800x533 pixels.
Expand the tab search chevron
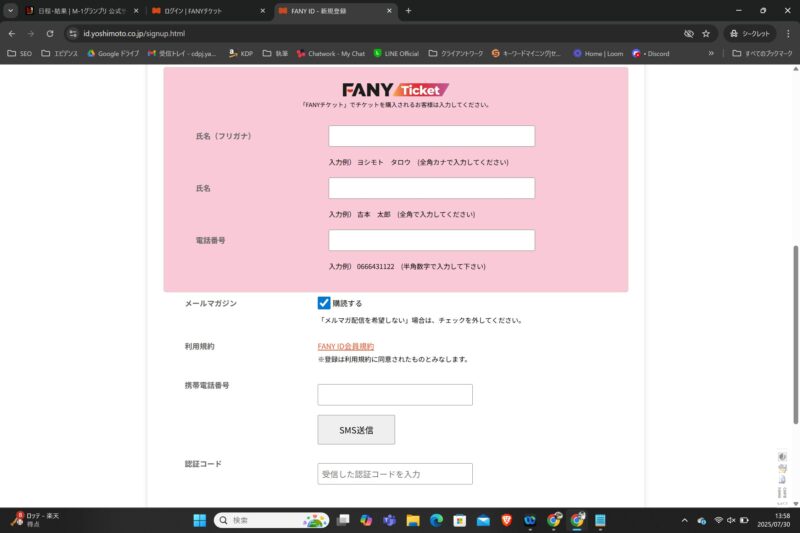coord(10,11)
